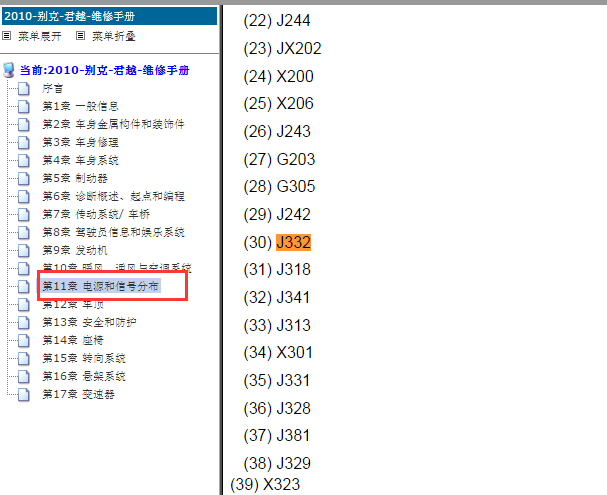Click list entry (26) J243
The image size is (607, 495).
277,132
